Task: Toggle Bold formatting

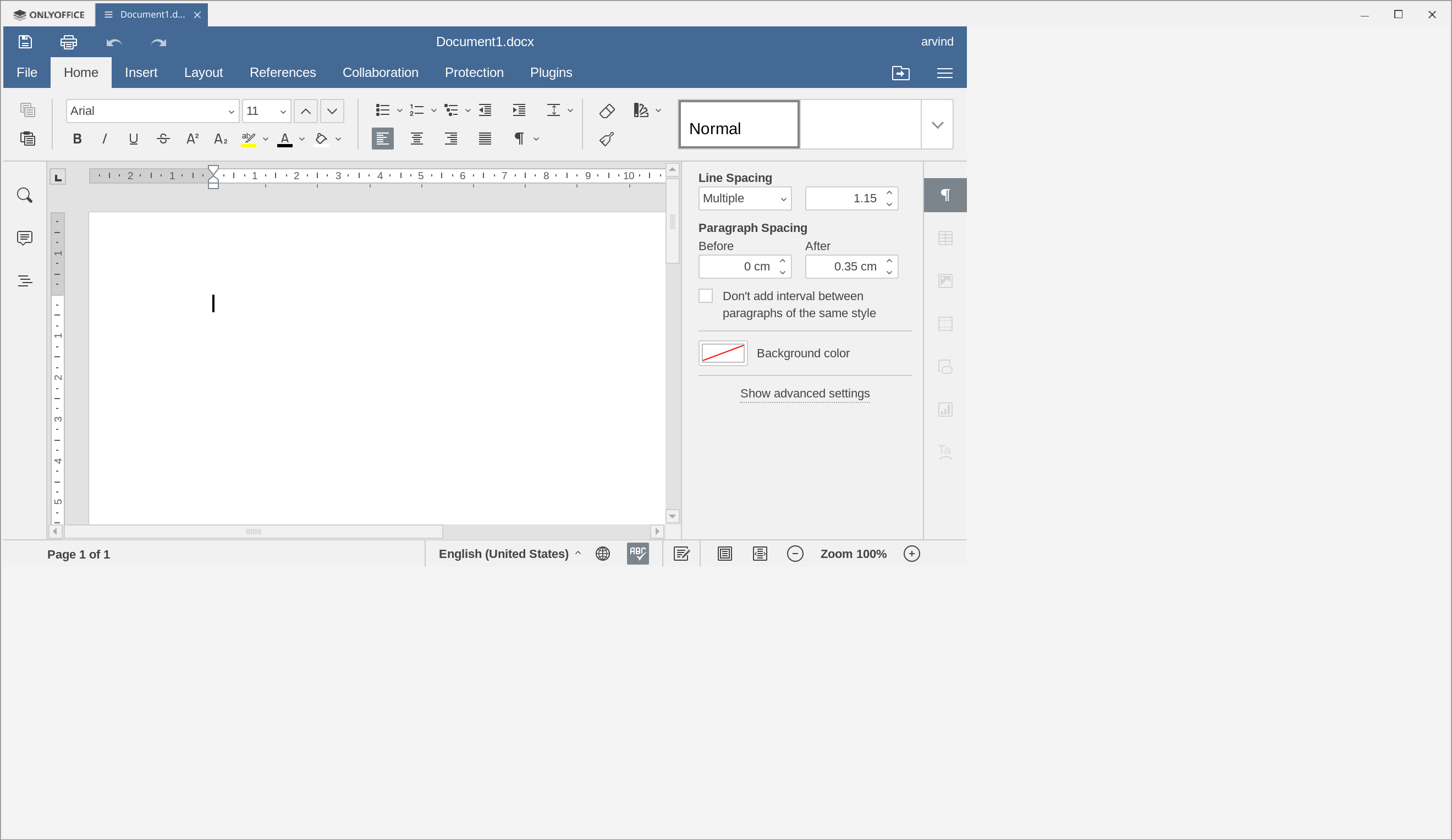Action: click(x=77, y=139)
